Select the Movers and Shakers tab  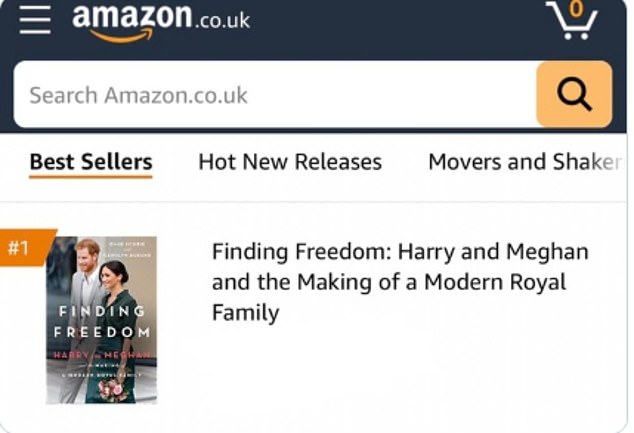tap(525, 162)
